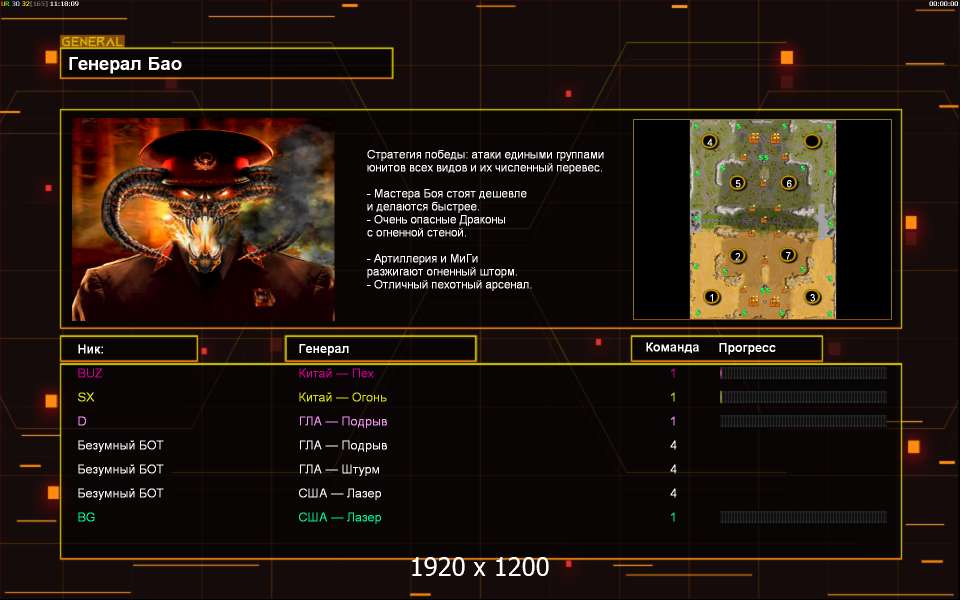Click "ГЛА — Штурм" general entry
Image resolution: width=960 pixels, height=600 pixels.
339,470
